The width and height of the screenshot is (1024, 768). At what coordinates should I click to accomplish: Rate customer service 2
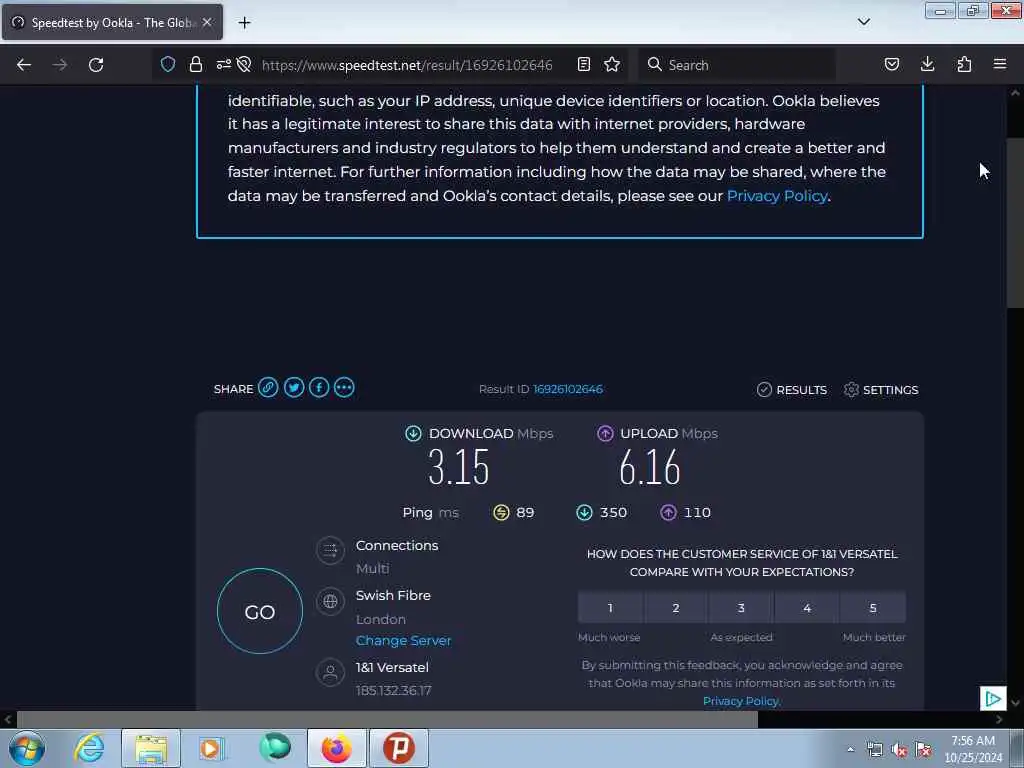tap(676, 608)
